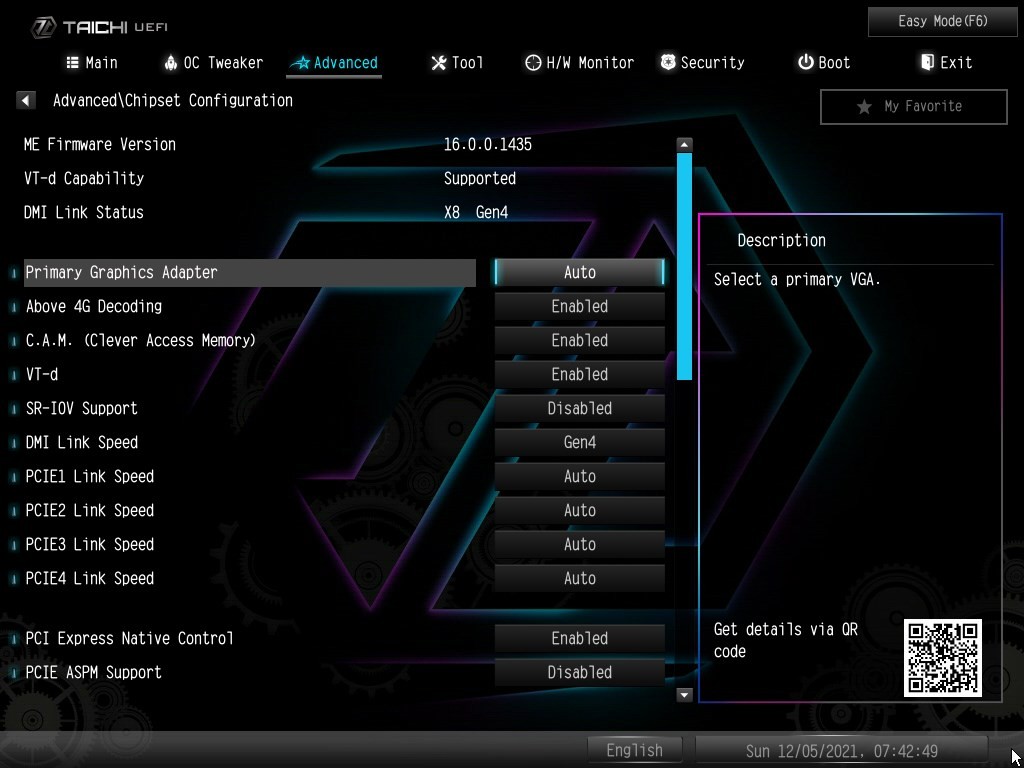1024x768 pixels.
Task: Select C.A.M. (Clever Access Memory) label
Action: pos(140,340)
